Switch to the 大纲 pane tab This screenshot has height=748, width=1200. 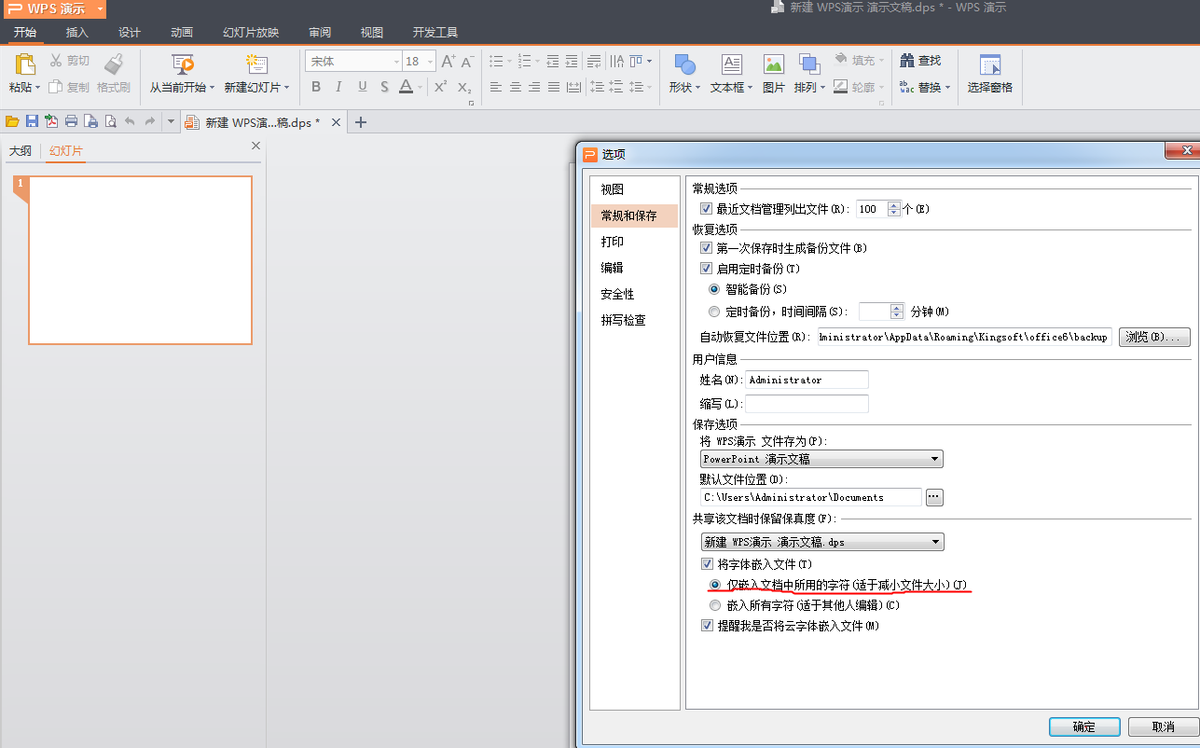[x=20, y=151]
